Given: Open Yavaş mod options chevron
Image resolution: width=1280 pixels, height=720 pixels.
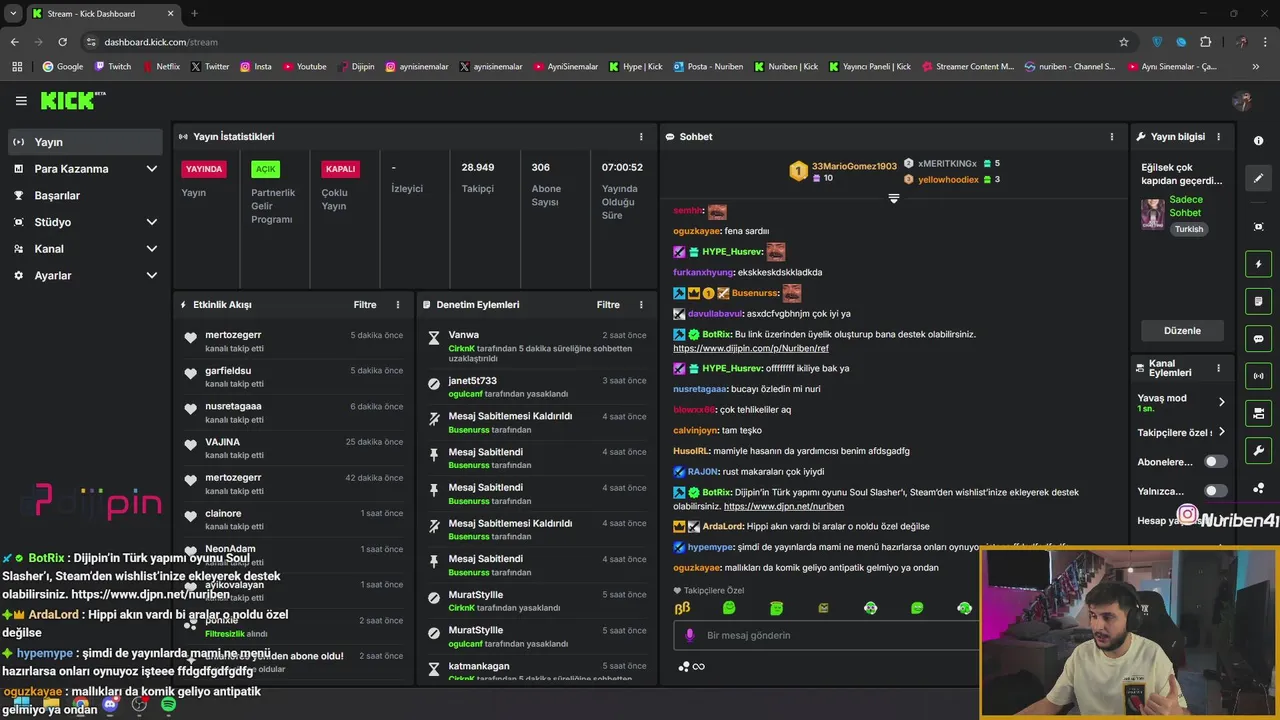Looking at the screenshot, I should [1221, 402].
